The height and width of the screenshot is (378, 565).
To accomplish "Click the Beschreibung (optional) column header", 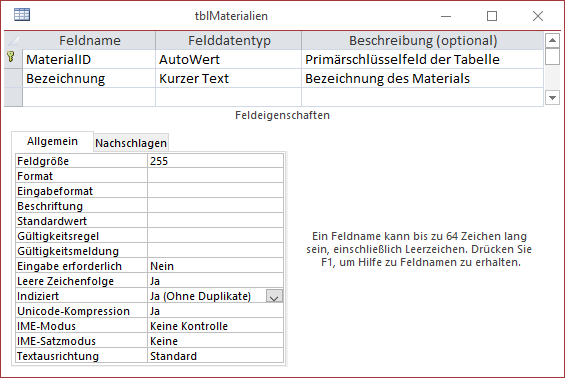I will point(422,40).
